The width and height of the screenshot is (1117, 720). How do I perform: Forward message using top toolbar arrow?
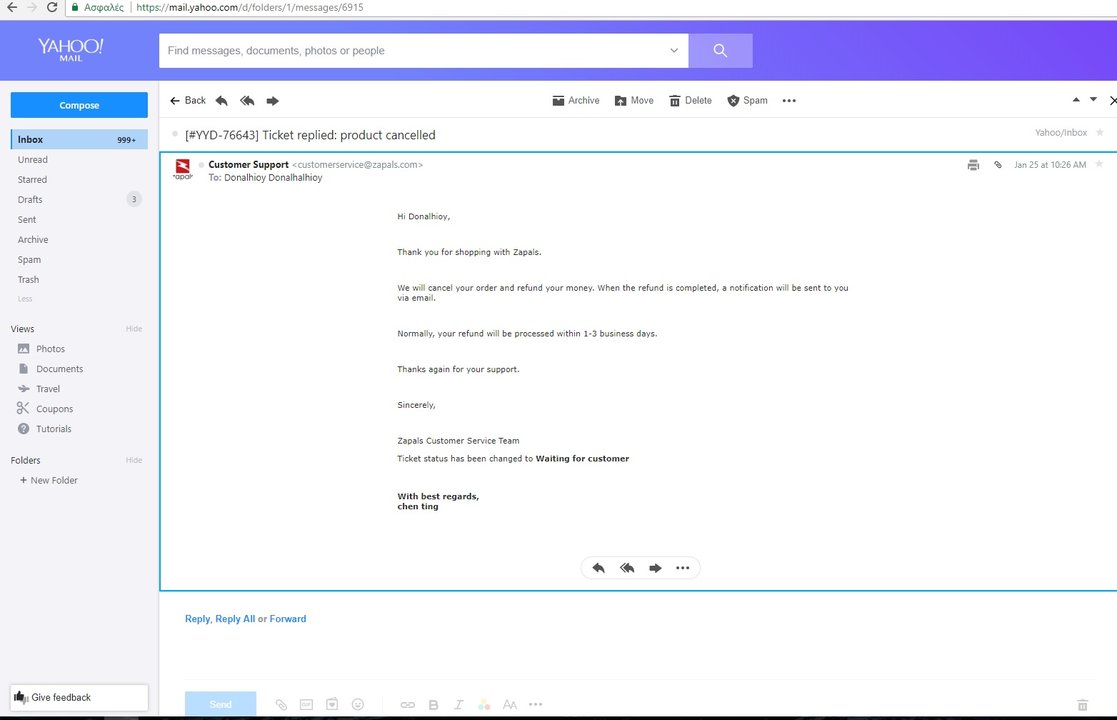click(272, 100)
